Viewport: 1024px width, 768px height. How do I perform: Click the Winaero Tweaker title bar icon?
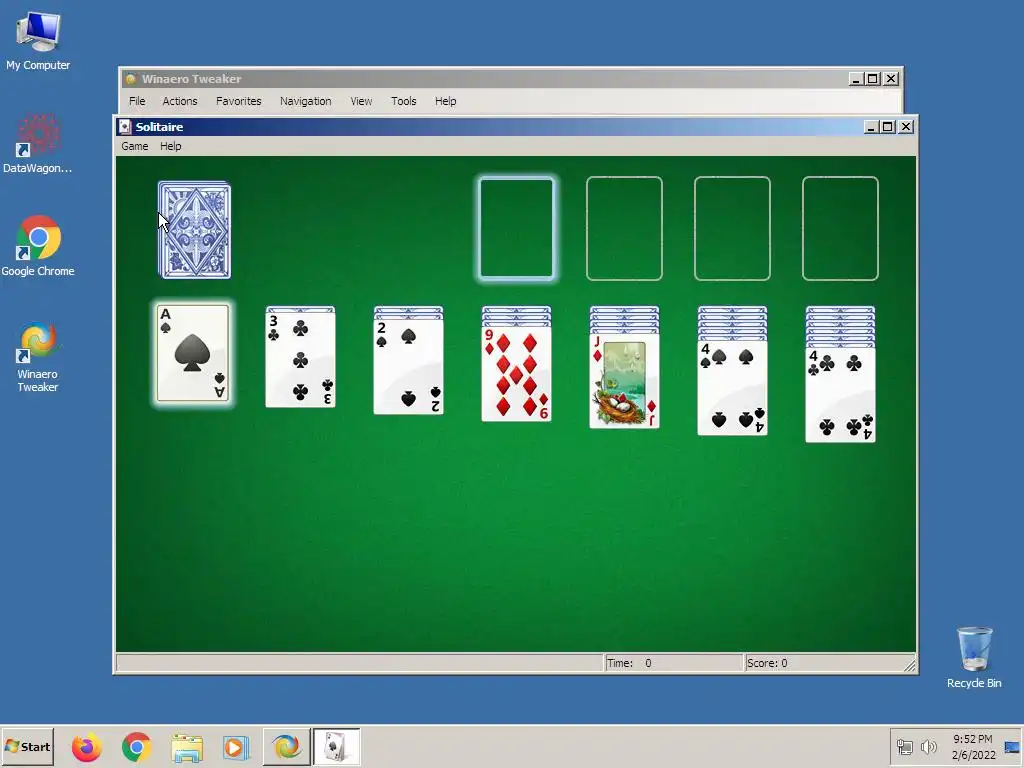(x=131, y=79)
